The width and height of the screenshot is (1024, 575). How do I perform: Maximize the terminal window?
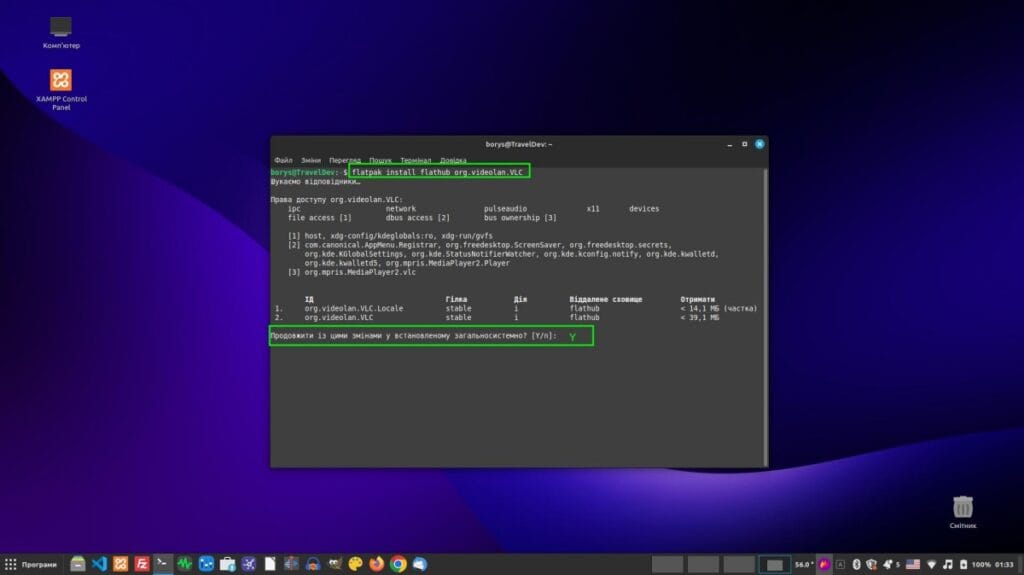click(744, 144)
